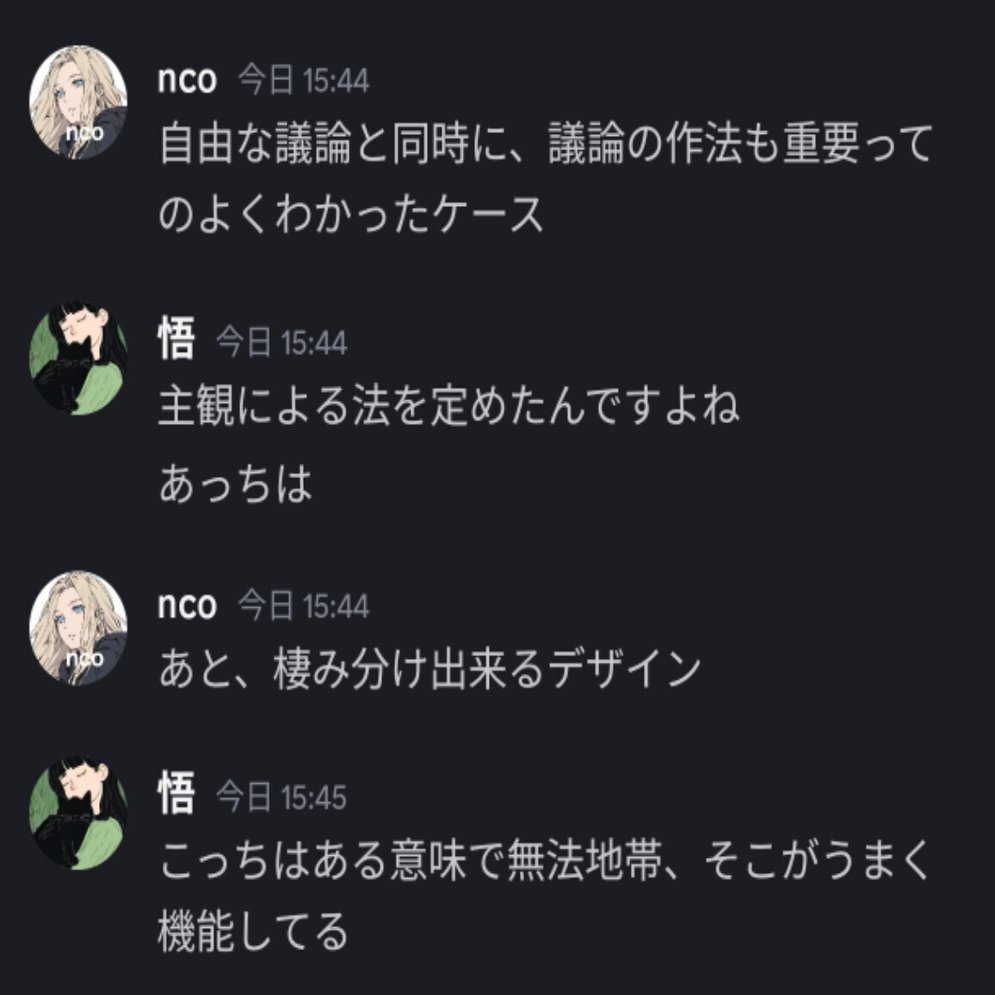This screenshot has width=995, height=995.
Task: Click the final message line 機能してる
Action: point(253,932)
